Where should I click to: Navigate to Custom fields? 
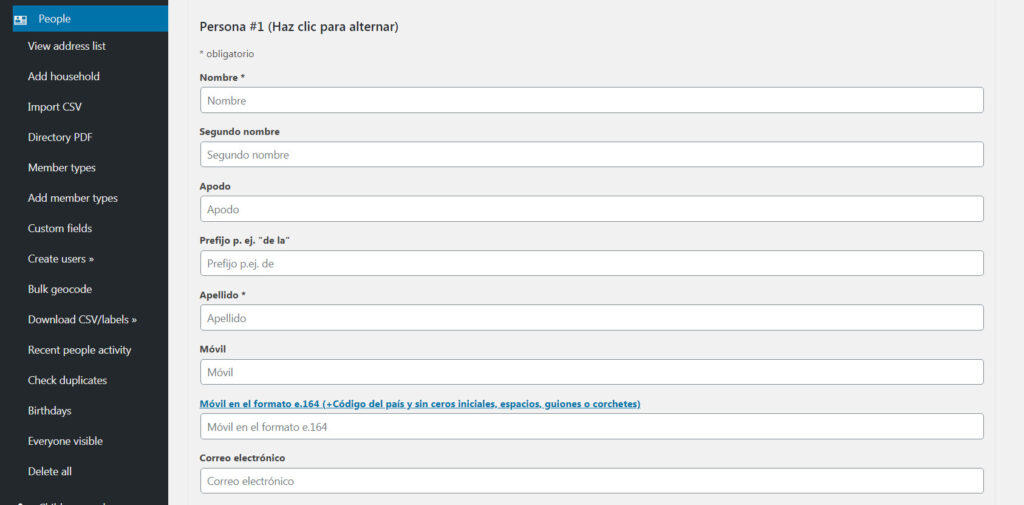point(60,228)
